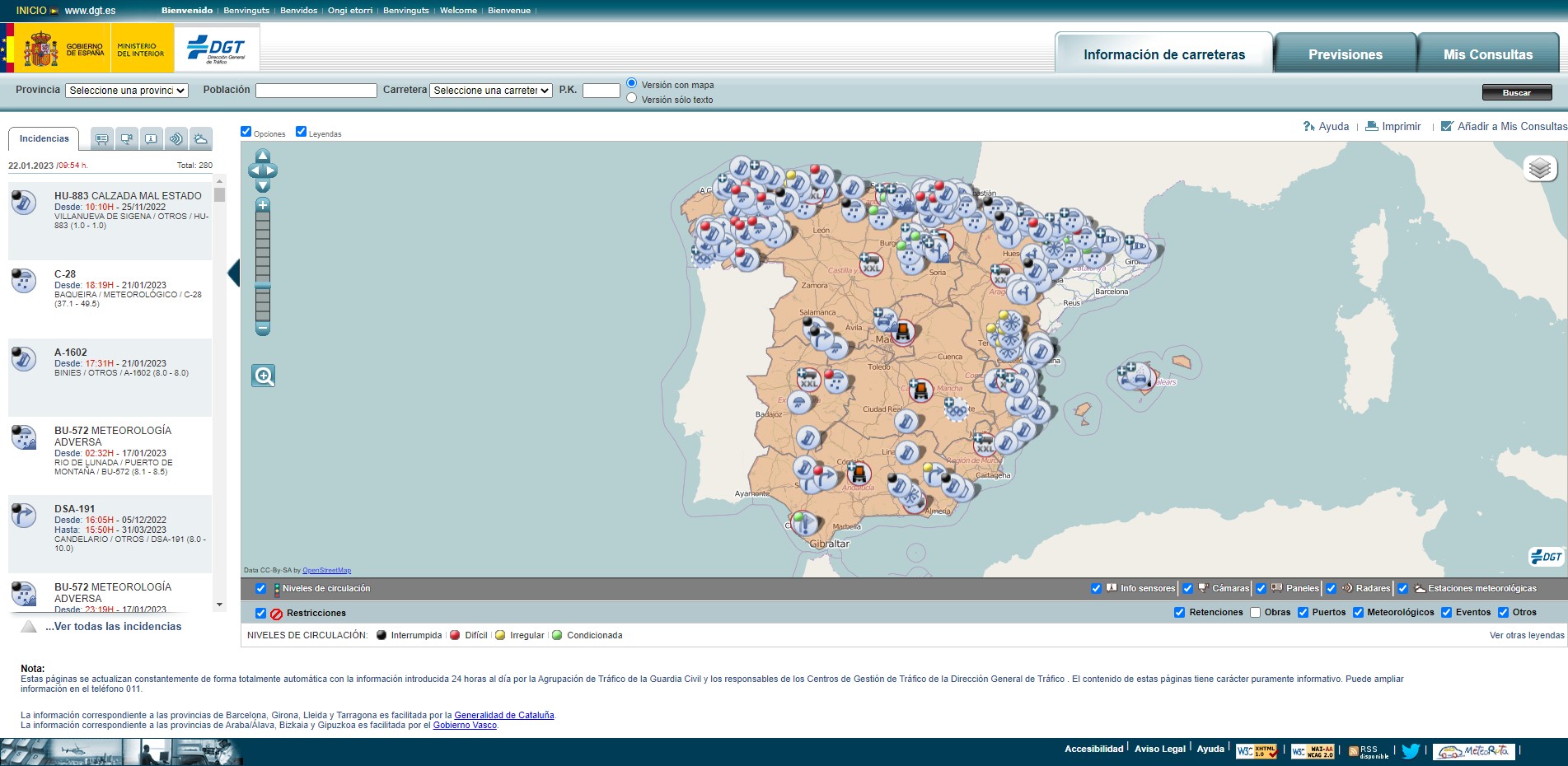Collapse the incidents side panel arrow
The height and width of the screenshot is (766, 1568).
point(233,273)
